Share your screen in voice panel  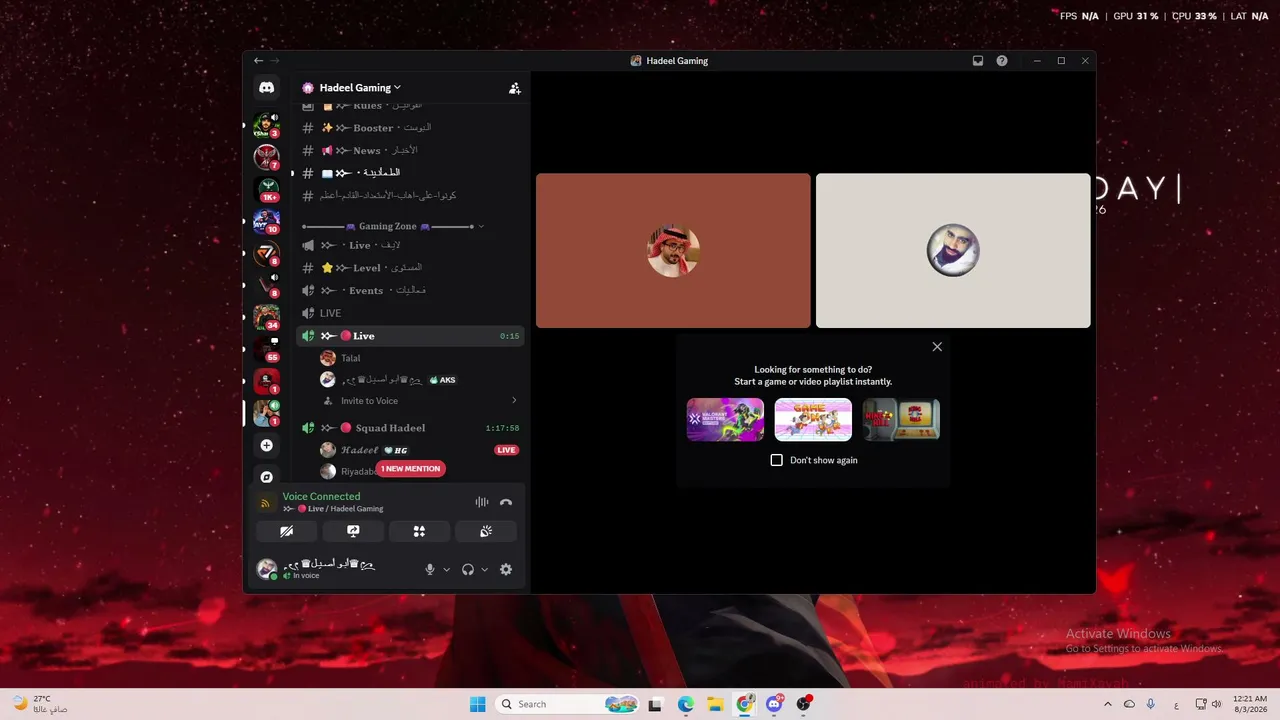pyautogui.click(x=353, y=531)
